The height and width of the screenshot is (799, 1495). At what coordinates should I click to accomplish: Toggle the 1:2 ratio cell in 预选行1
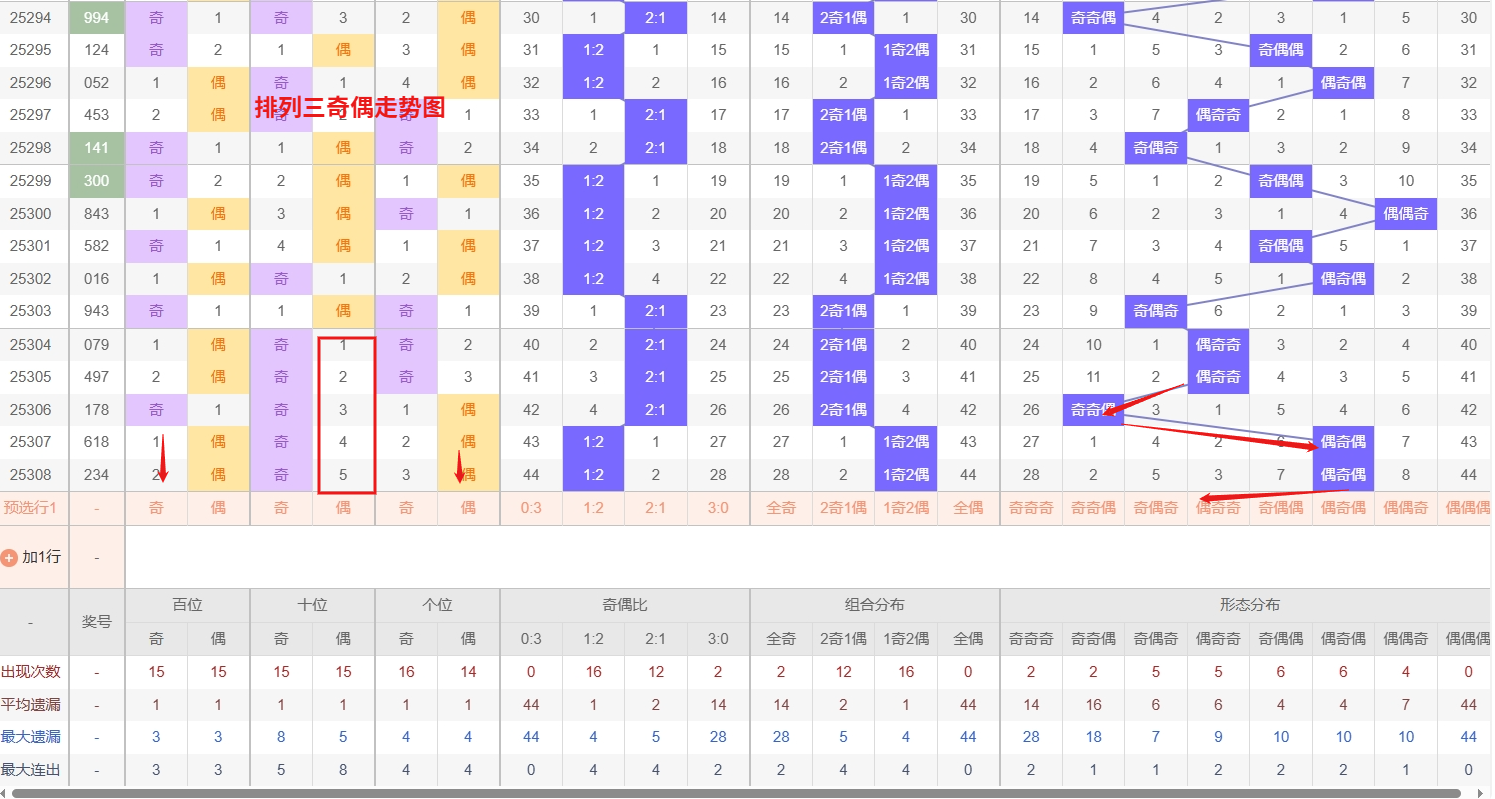click(x=593, y=508)
